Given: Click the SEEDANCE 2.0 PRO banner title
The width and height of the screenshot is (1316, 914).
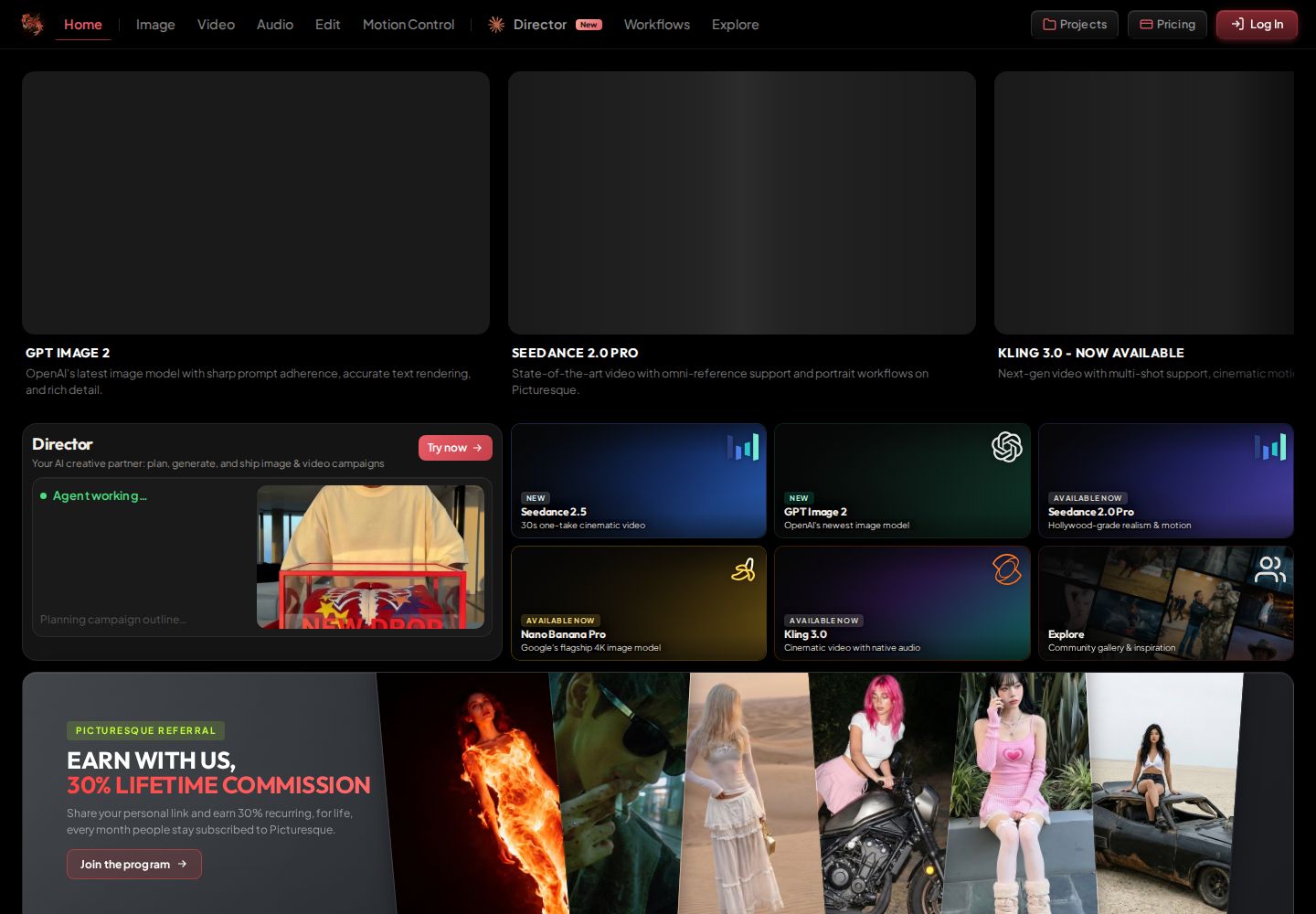Looking at the screenshot, I should [575, 353].
